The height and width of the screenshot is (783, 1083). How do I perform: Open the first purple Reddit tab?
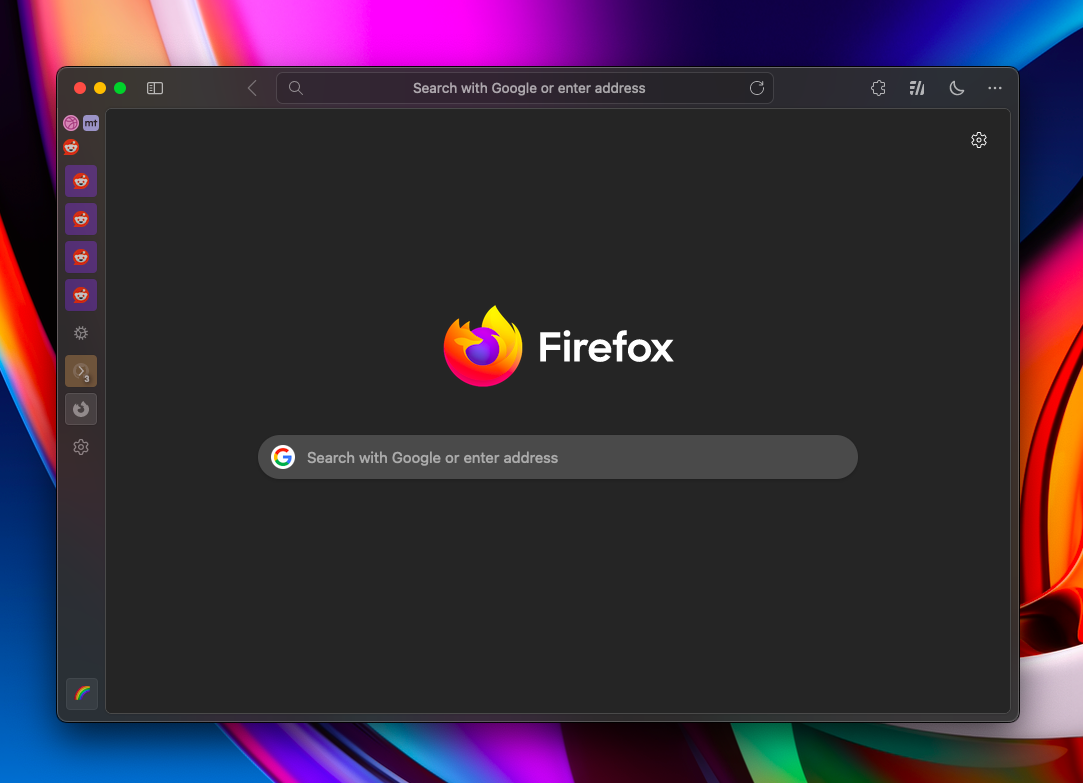coord(81,181)
